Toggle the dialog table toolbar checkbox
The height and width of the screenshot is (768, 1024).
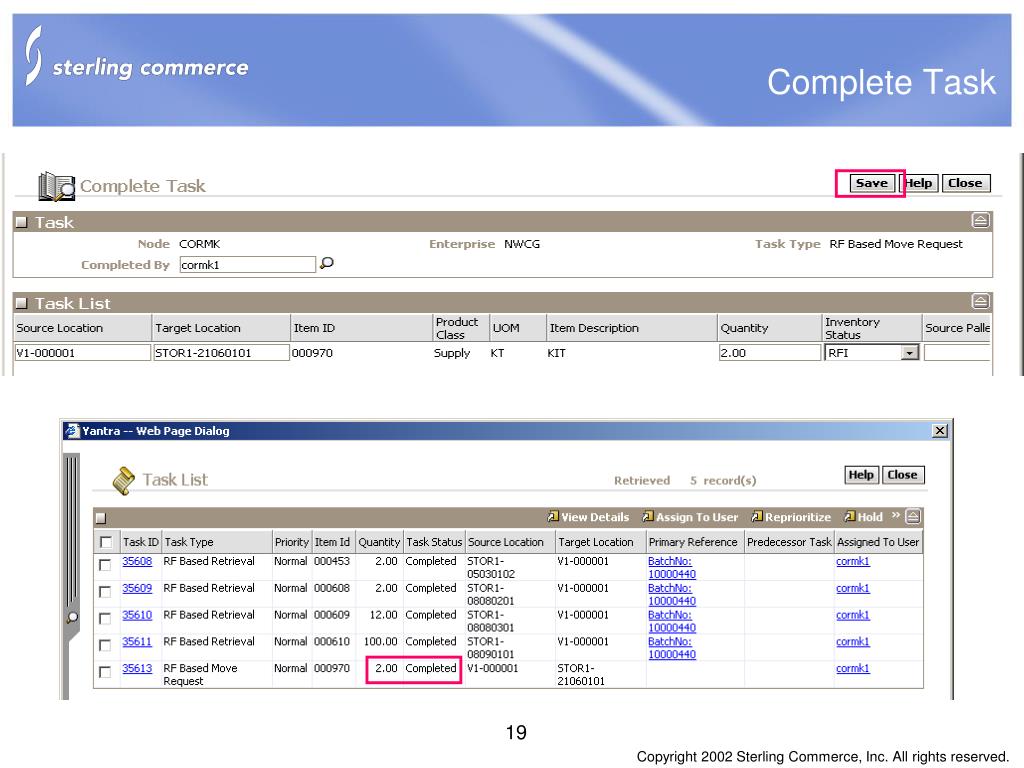click(101, 518)
